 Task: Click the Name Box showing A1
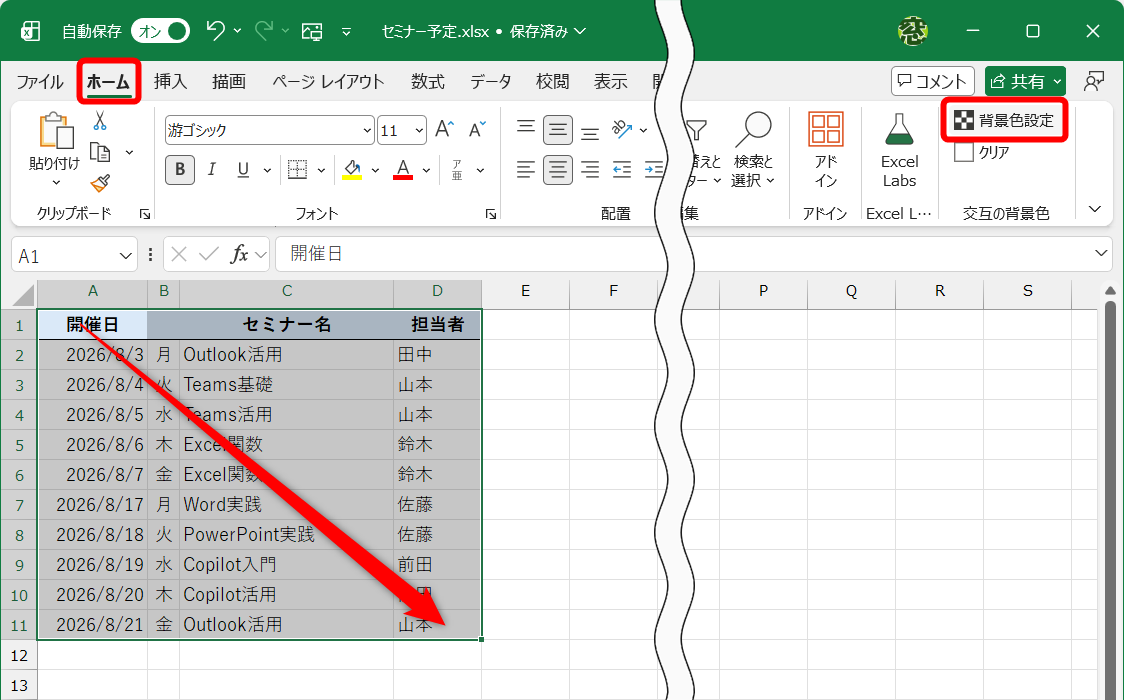(75, 254)
